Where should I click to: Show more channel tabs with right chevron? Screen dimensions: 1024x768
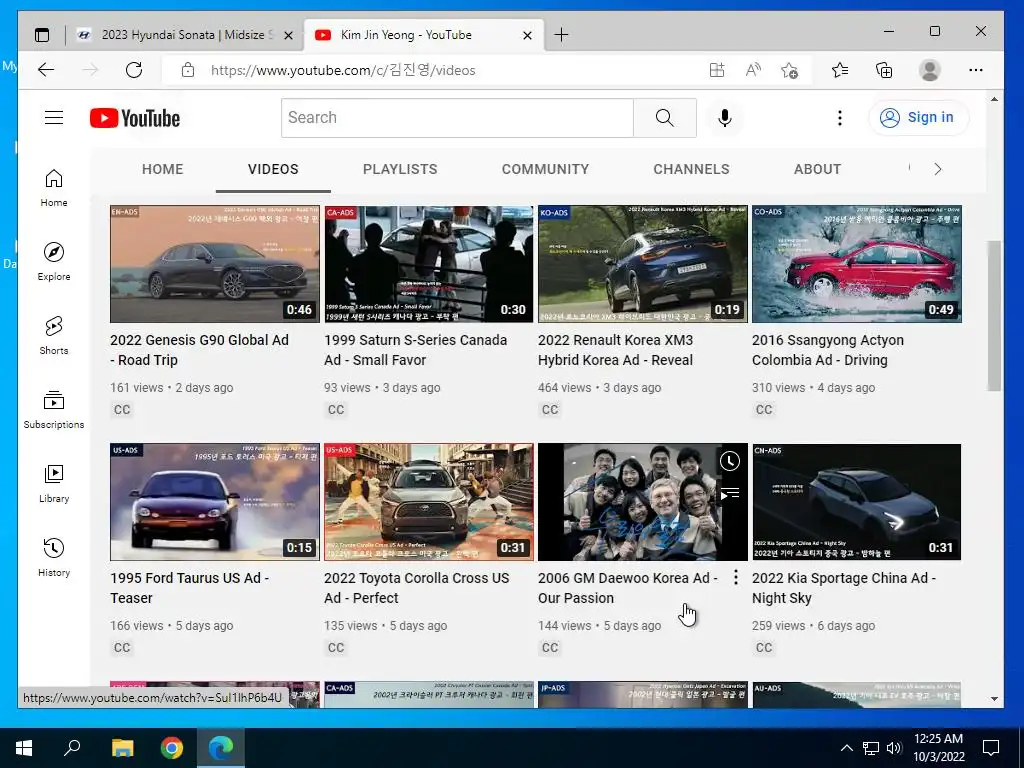point(938,169)
